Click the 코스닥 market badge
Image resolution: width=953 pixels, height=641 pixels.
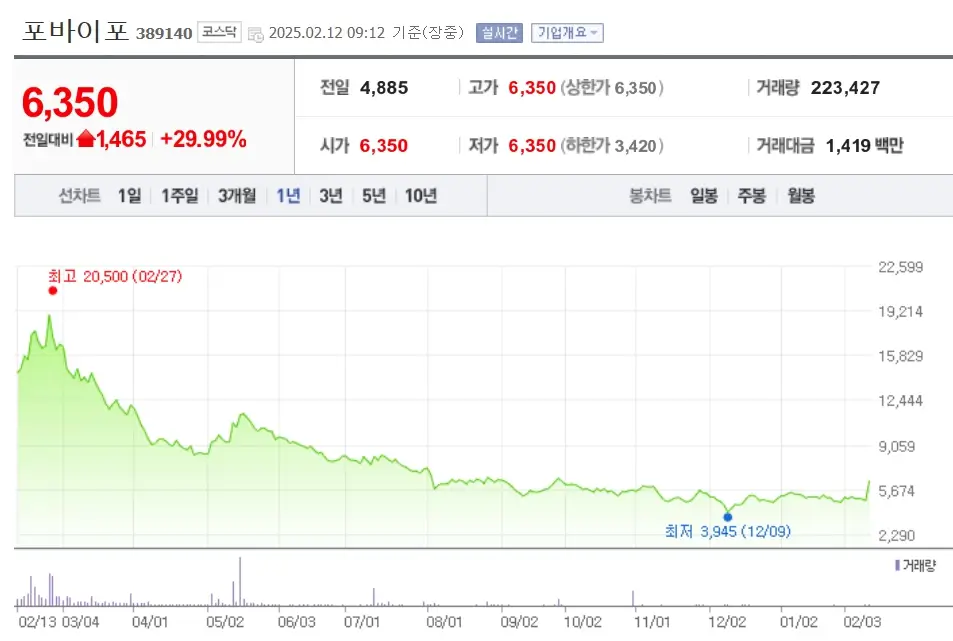(222, 32)
